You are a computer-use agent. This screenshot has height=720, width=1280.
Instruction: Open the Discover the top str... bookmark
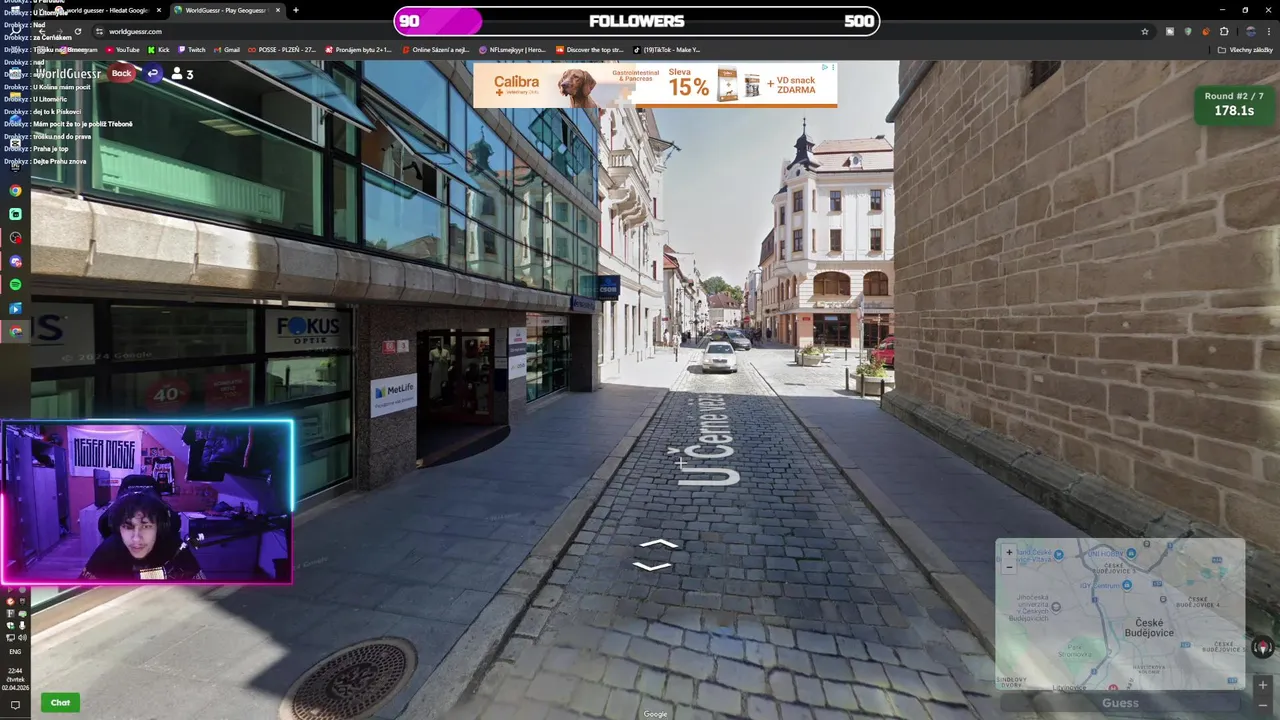pos(590,49)
